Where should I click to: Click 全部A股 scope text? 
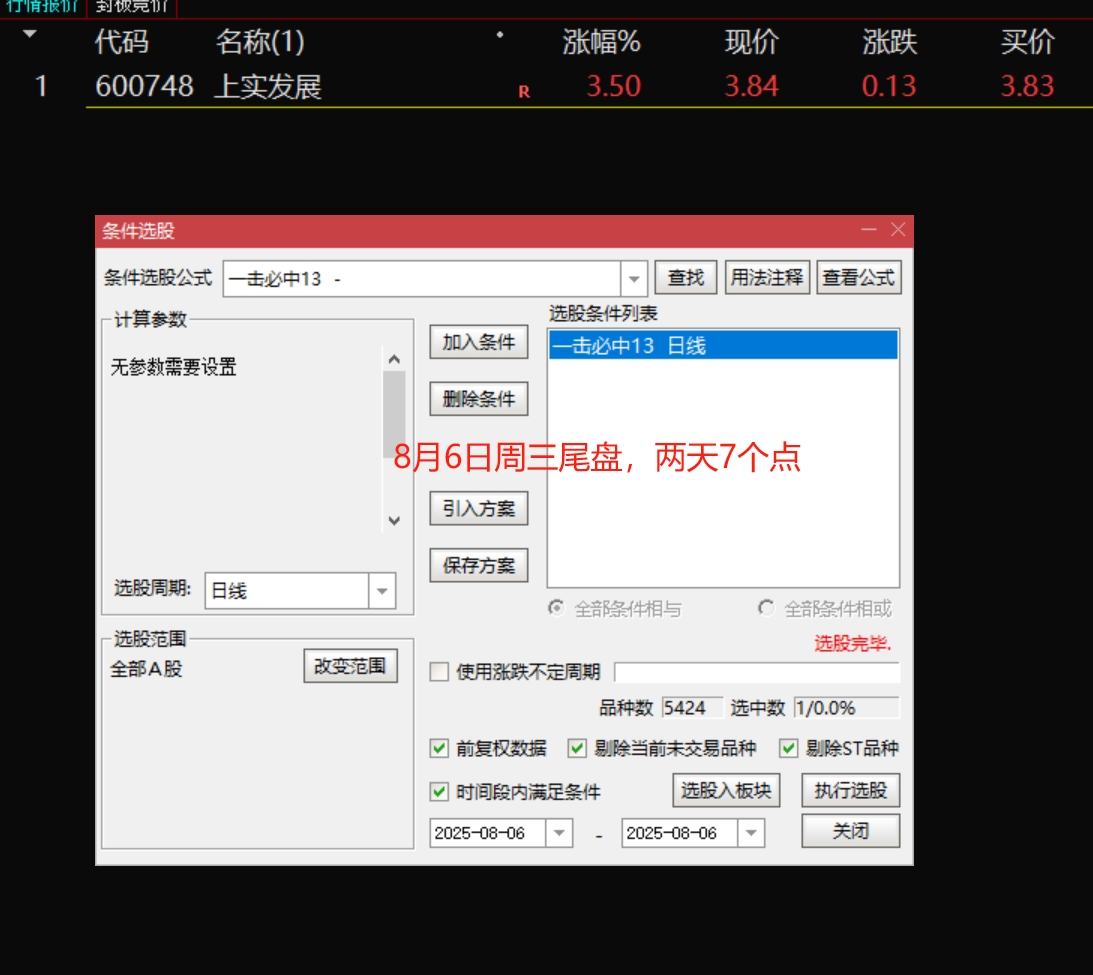click(x=146, y=669)
